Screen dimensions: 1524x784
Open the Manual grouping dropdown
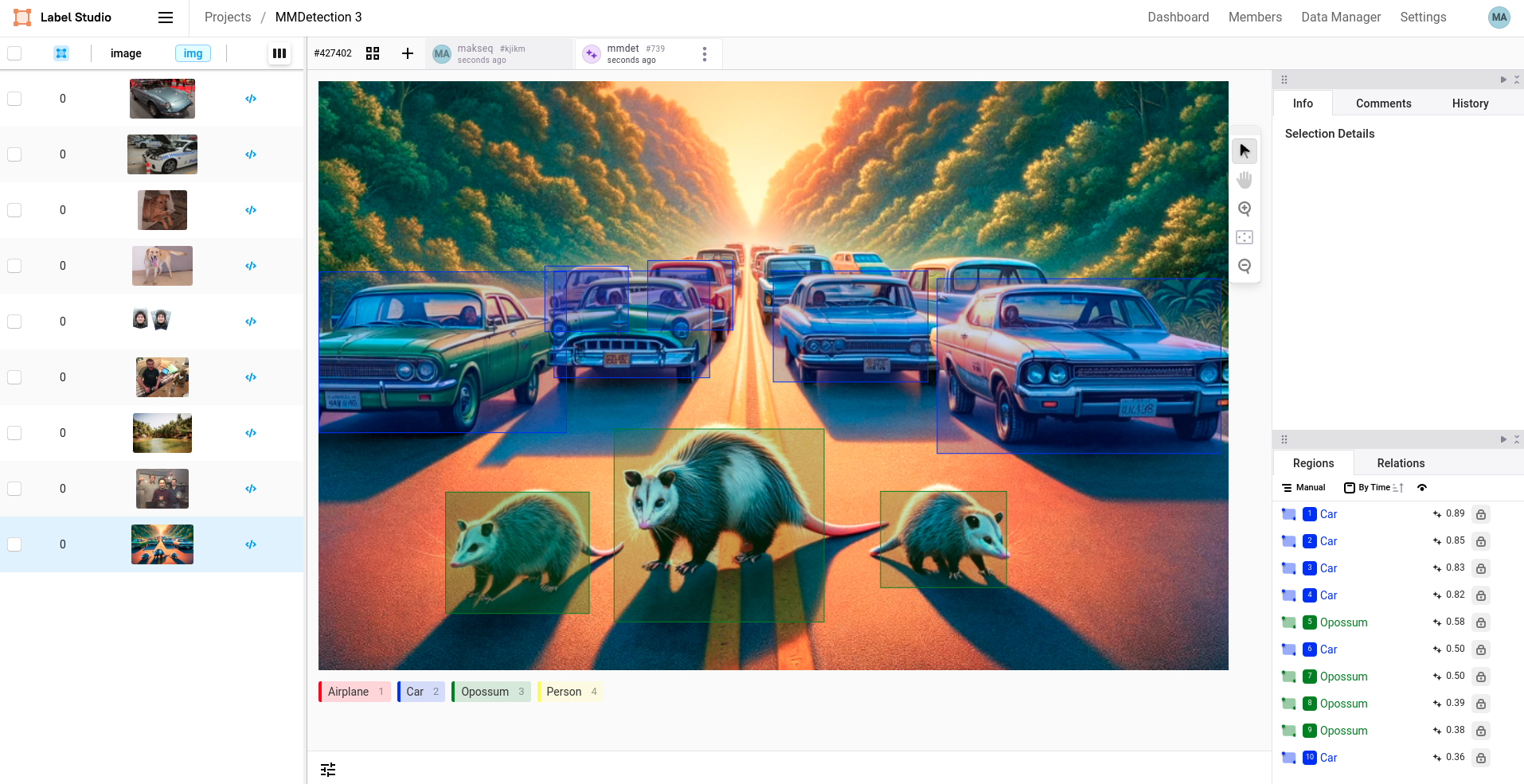click(x=1303, y=488)
